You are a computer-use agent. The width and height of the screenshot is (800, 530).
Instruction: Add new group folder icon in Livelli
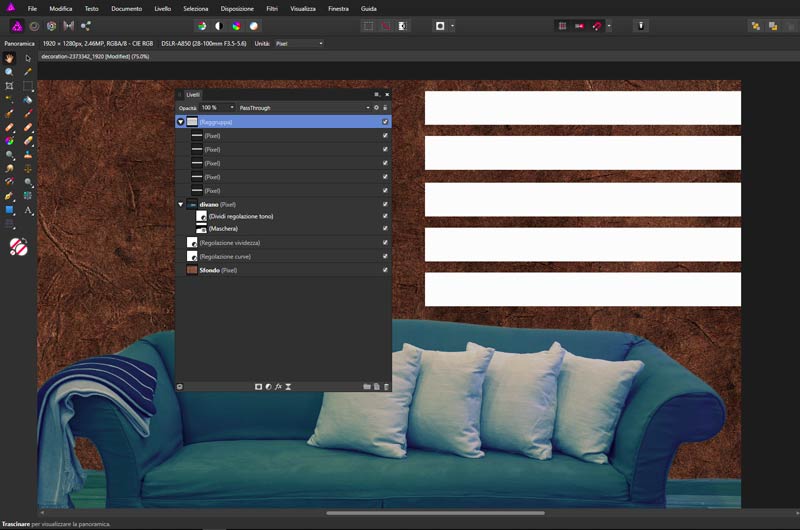(x=367, y=387)
